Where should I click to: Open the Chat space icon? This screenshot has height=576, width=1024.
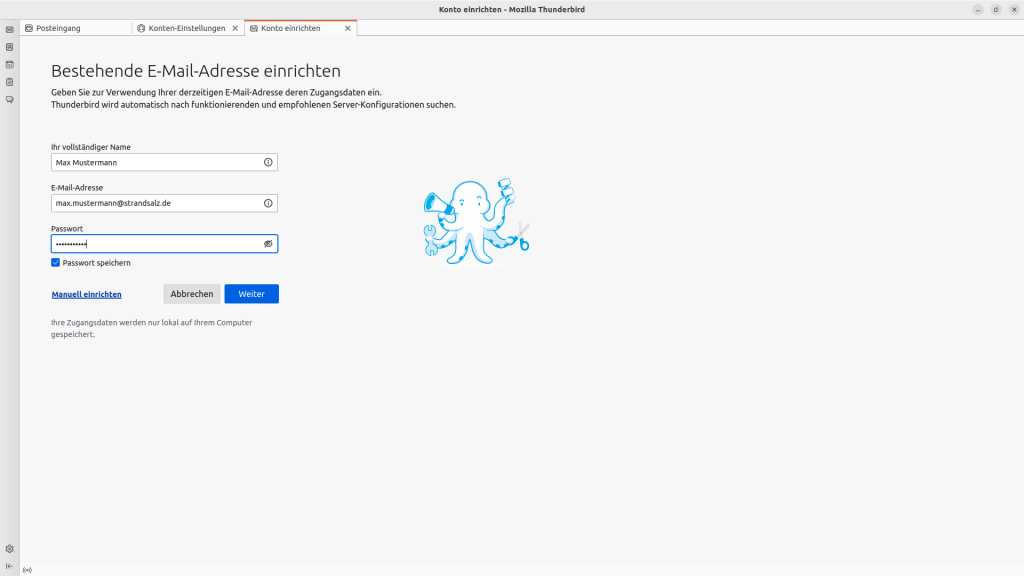pyautogui.click(x=10, y=100)
